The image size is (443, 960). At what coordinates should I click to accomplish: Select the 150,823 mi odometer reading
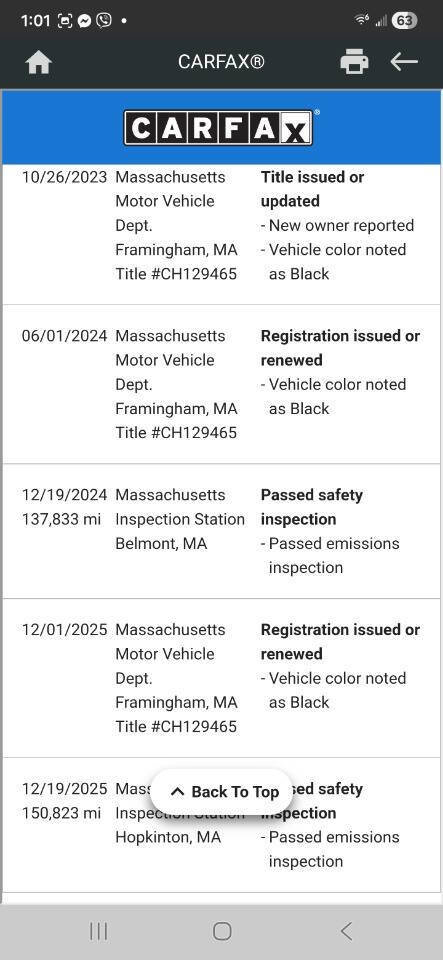coord(61,812)
